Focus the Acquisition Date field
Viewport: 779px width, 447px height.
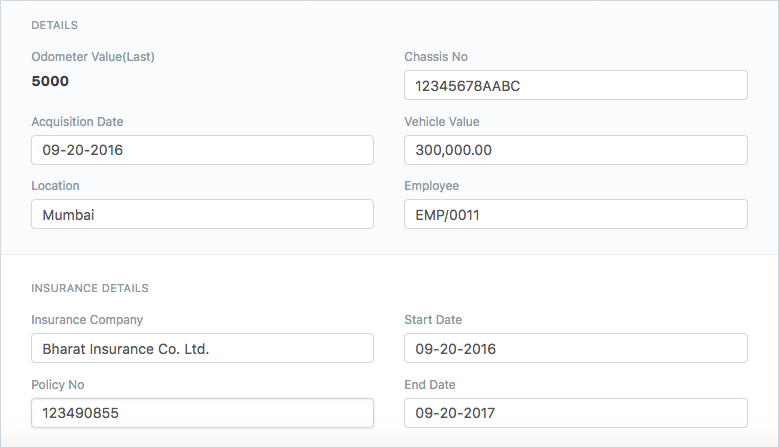tap(202, 151)
